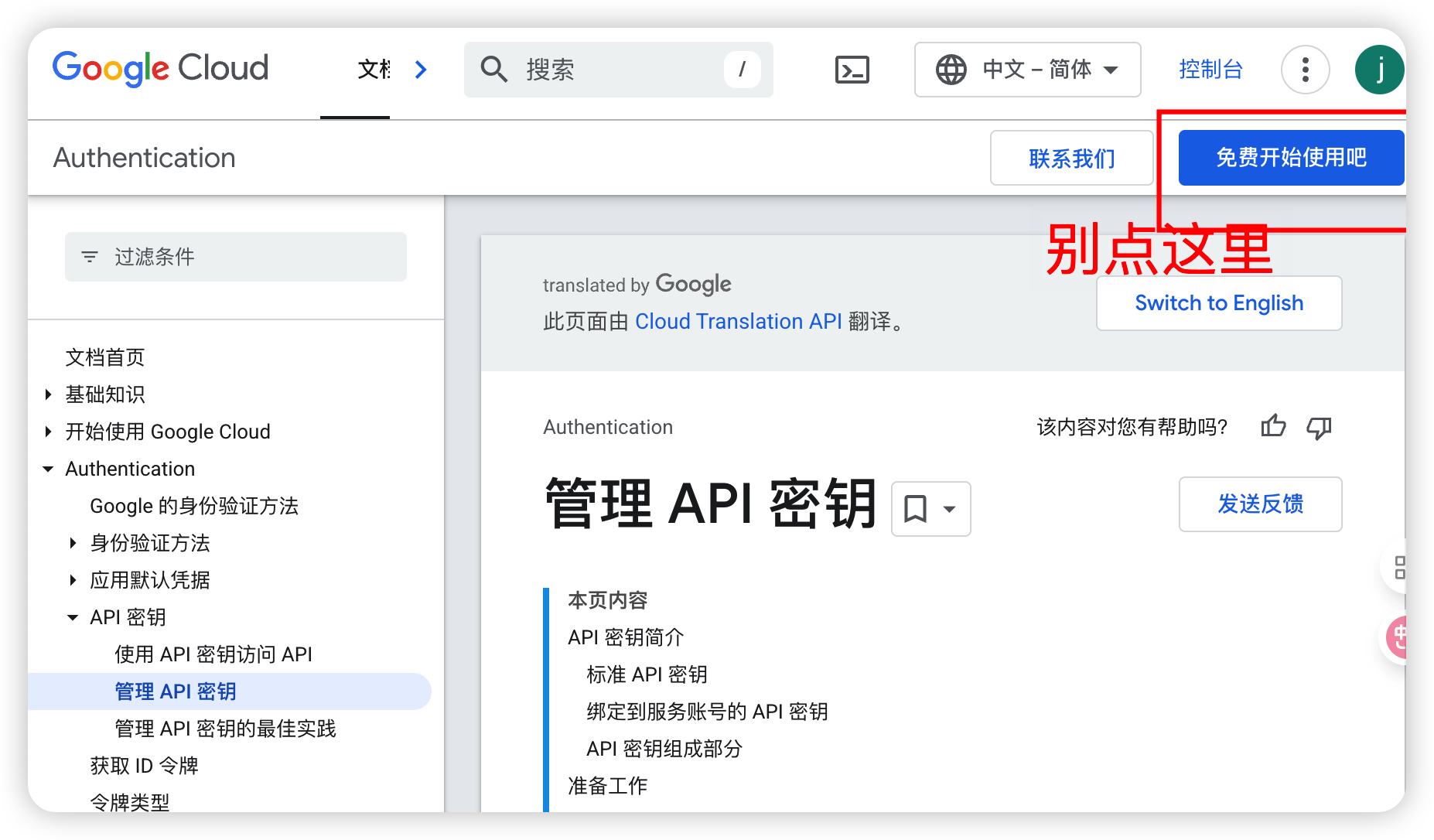Open the Cloud Translation API link
This screenshot has width=1434, height=840.
(738, 321)
